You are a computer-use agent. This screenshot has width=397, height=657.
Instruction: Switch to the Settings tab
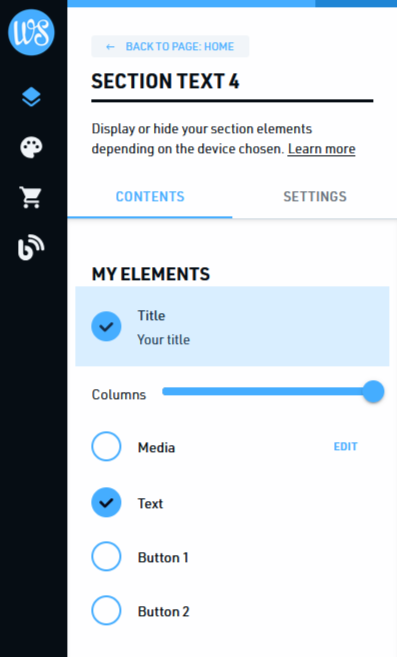click(x=315, y=197)
